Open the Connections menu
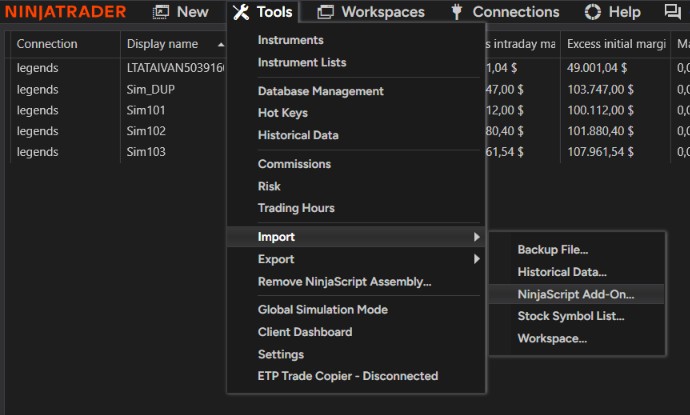This screenshot has height=415, width=690. tap(516, 12)
